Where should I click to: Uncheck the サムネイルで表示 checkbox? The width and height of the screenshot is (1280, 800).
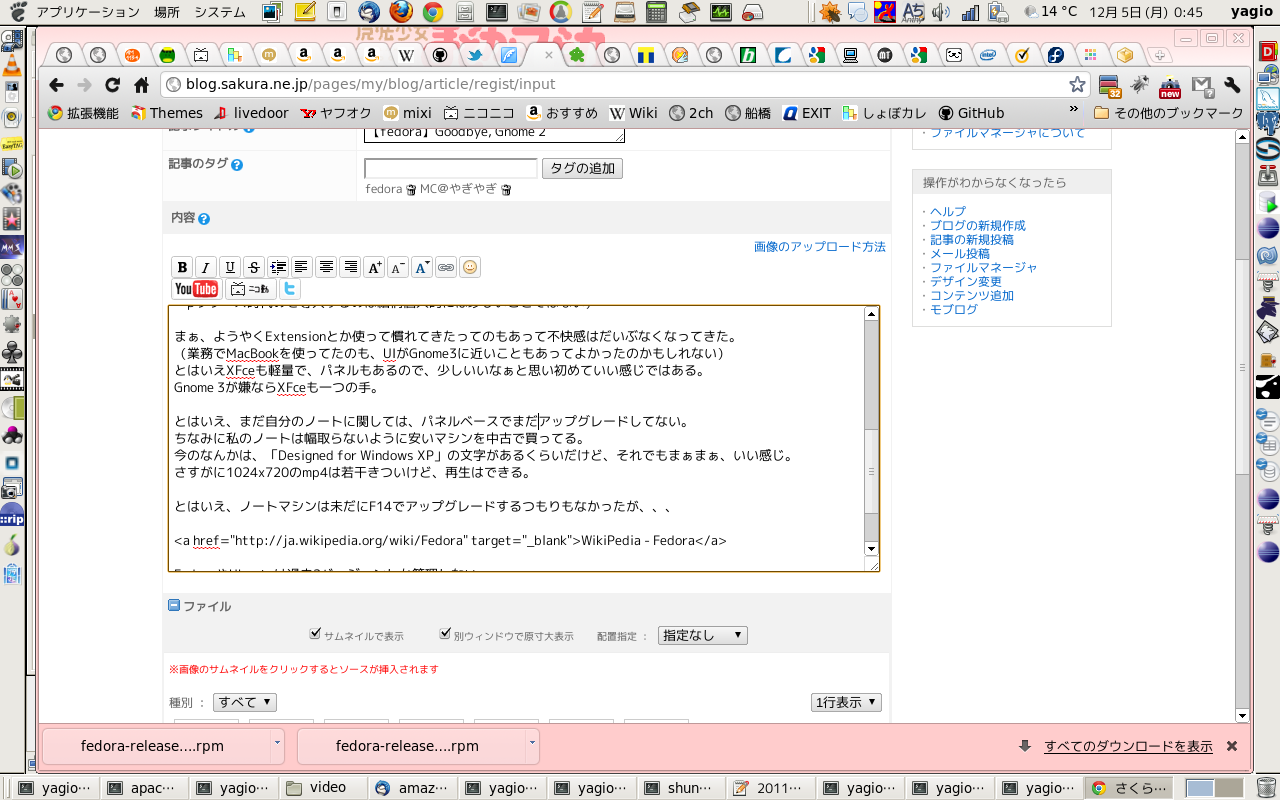point(316,634)
